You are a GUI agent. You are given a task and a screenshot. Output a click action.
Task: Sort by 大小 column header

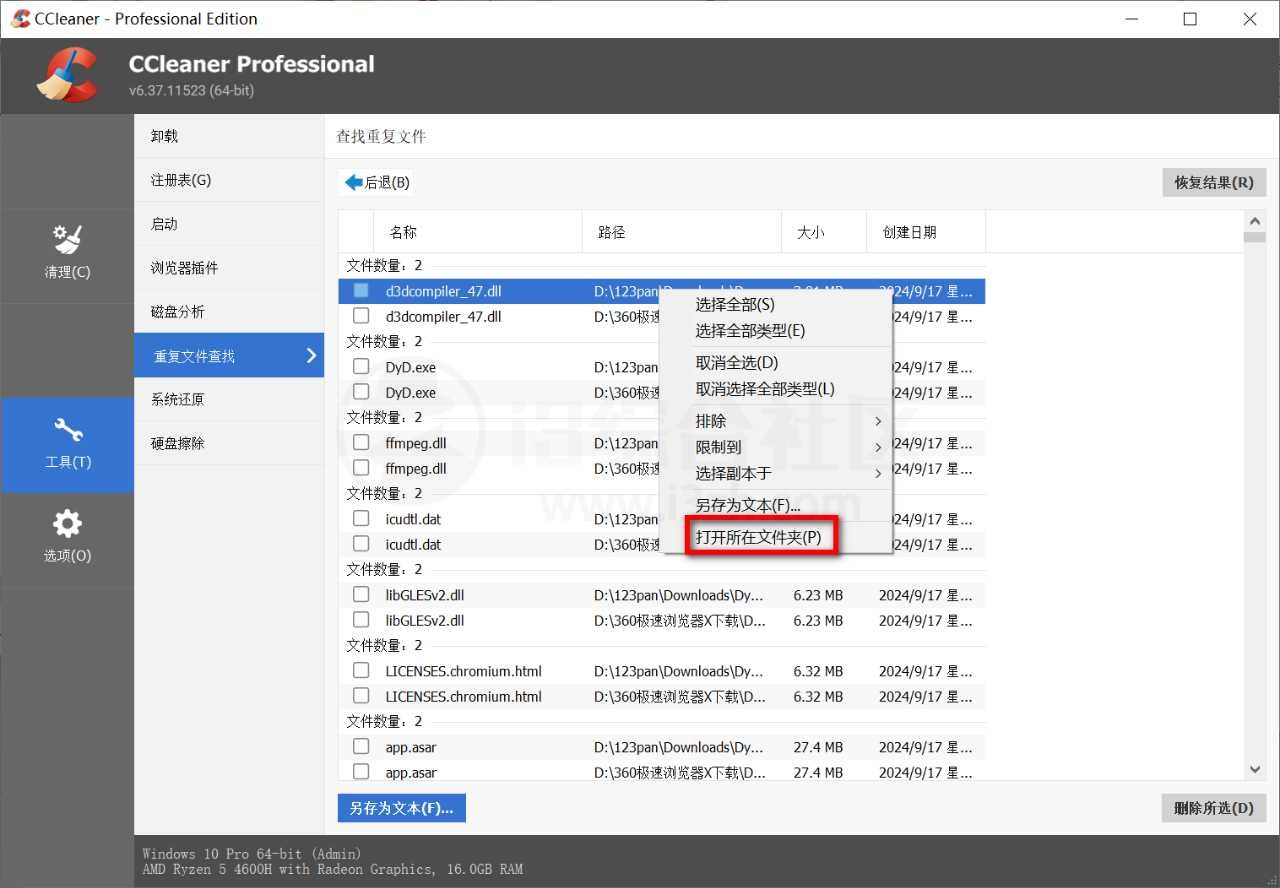[824, 232]
